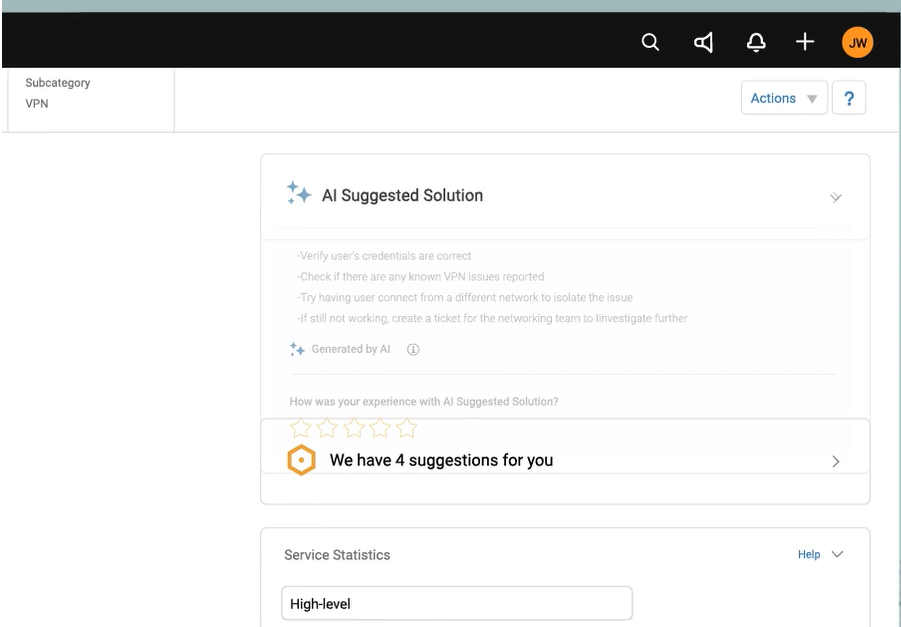Rate AI solution with the first star
The height and width of the screenshot is (627, 901).
coord(301,429)
